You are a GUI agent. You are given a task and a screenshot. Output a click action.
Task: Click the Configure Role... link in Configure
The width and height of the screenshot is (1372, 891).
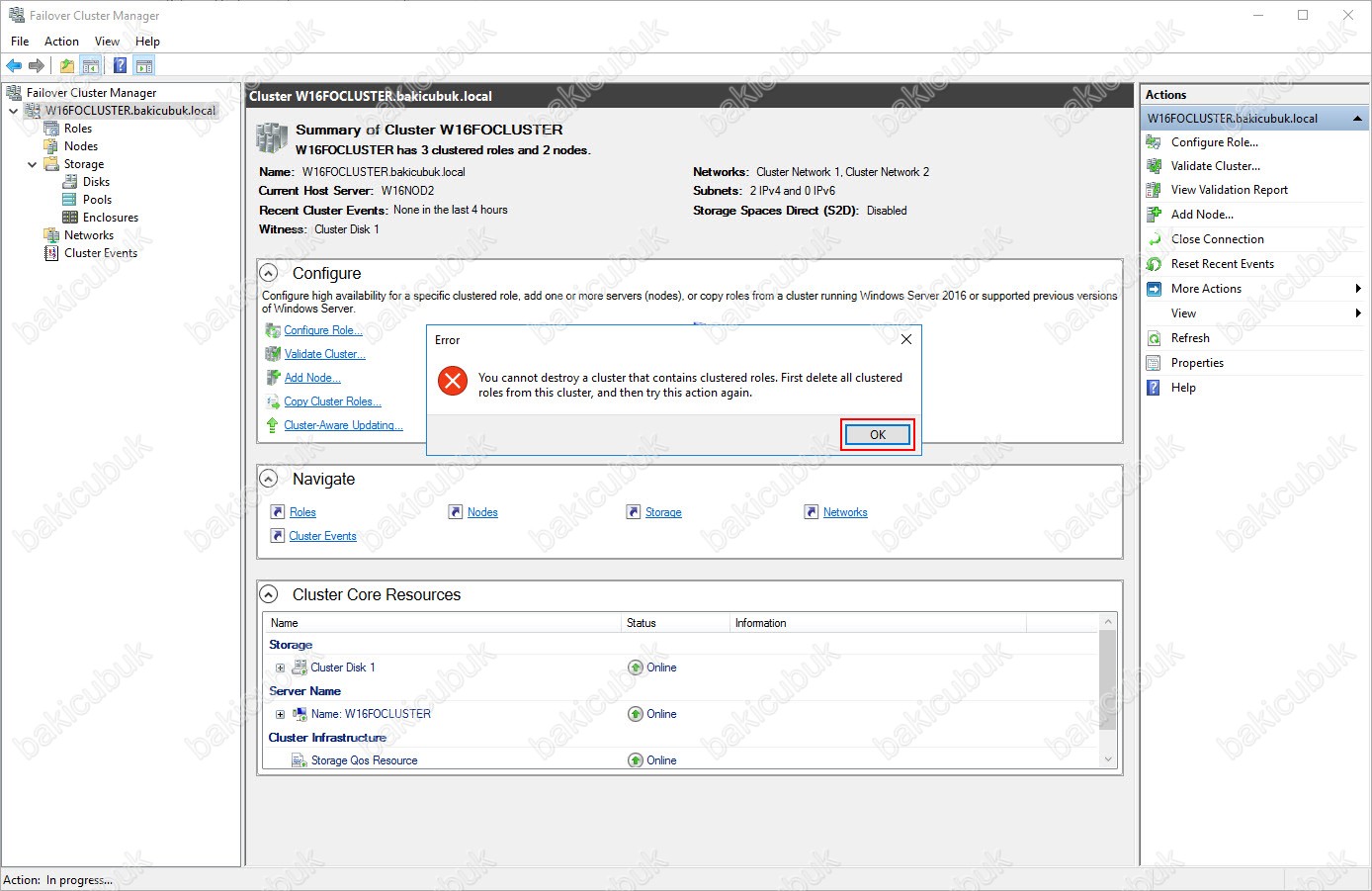(323, 330)
